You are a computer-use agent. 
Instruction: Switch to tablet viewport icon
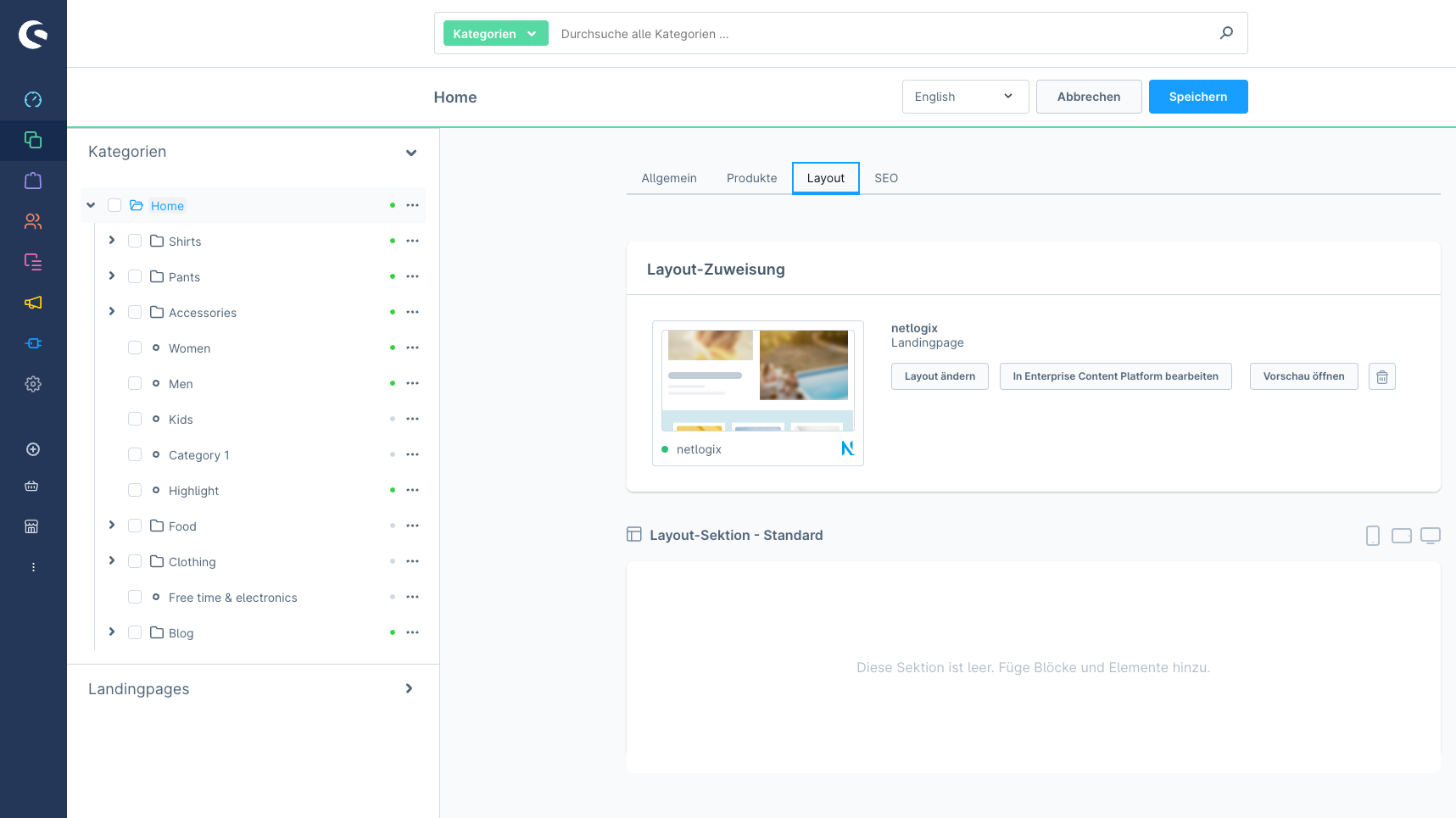click(x=1402, y=536)
